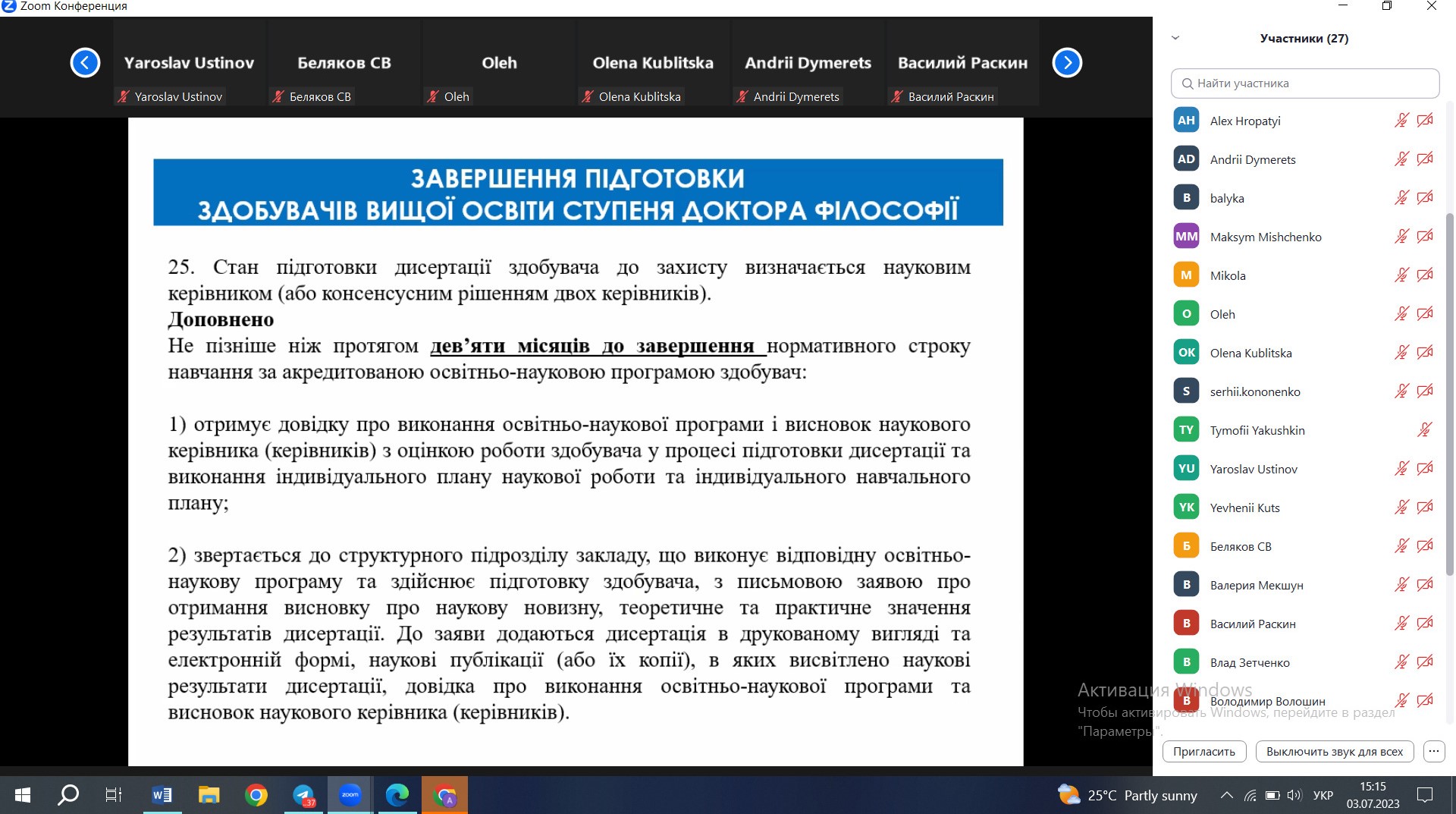Screen dimensions: 1456x814
Task: Select Olena Kublitska in the participants list
Action: tap(1250, 353)
